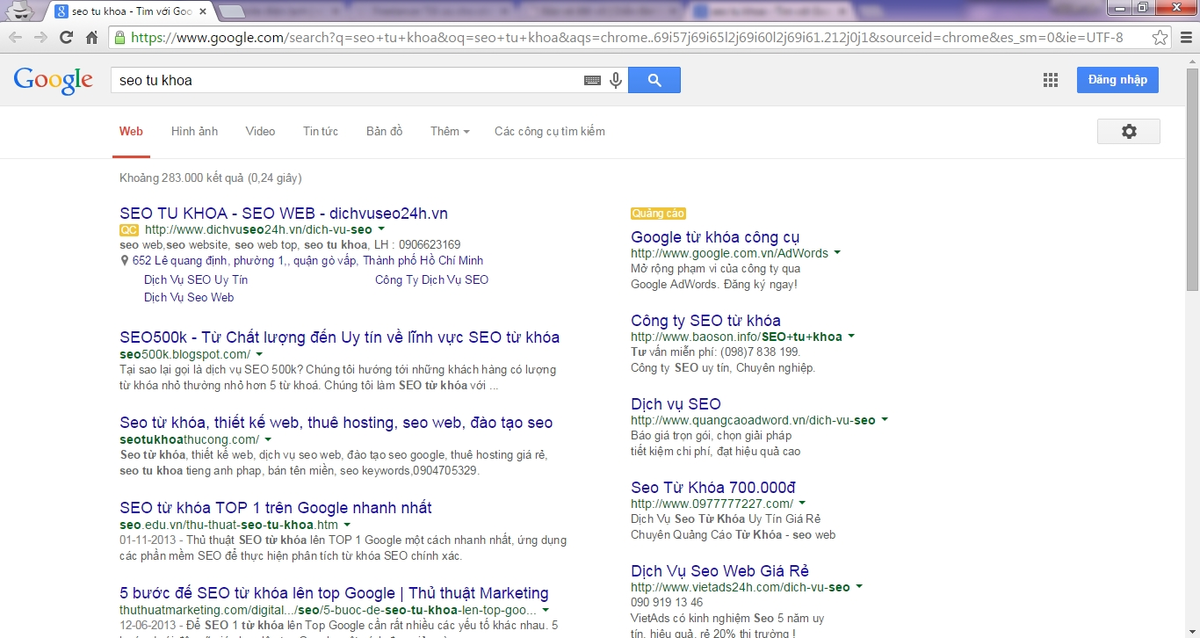Open 'Google từ khóa công cụ' ad
1200x638 pixels.
tap(715, 237)
